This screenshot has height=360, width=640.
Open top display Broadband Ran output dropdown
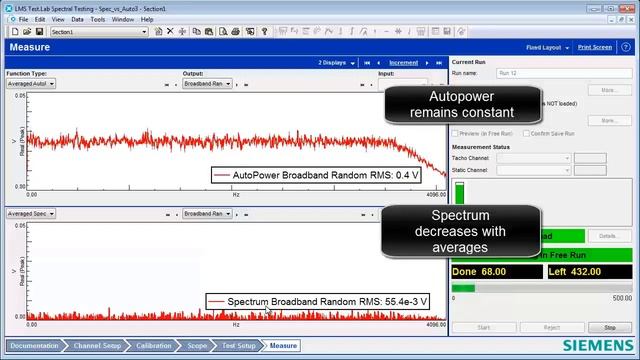[x=228, y=84]
